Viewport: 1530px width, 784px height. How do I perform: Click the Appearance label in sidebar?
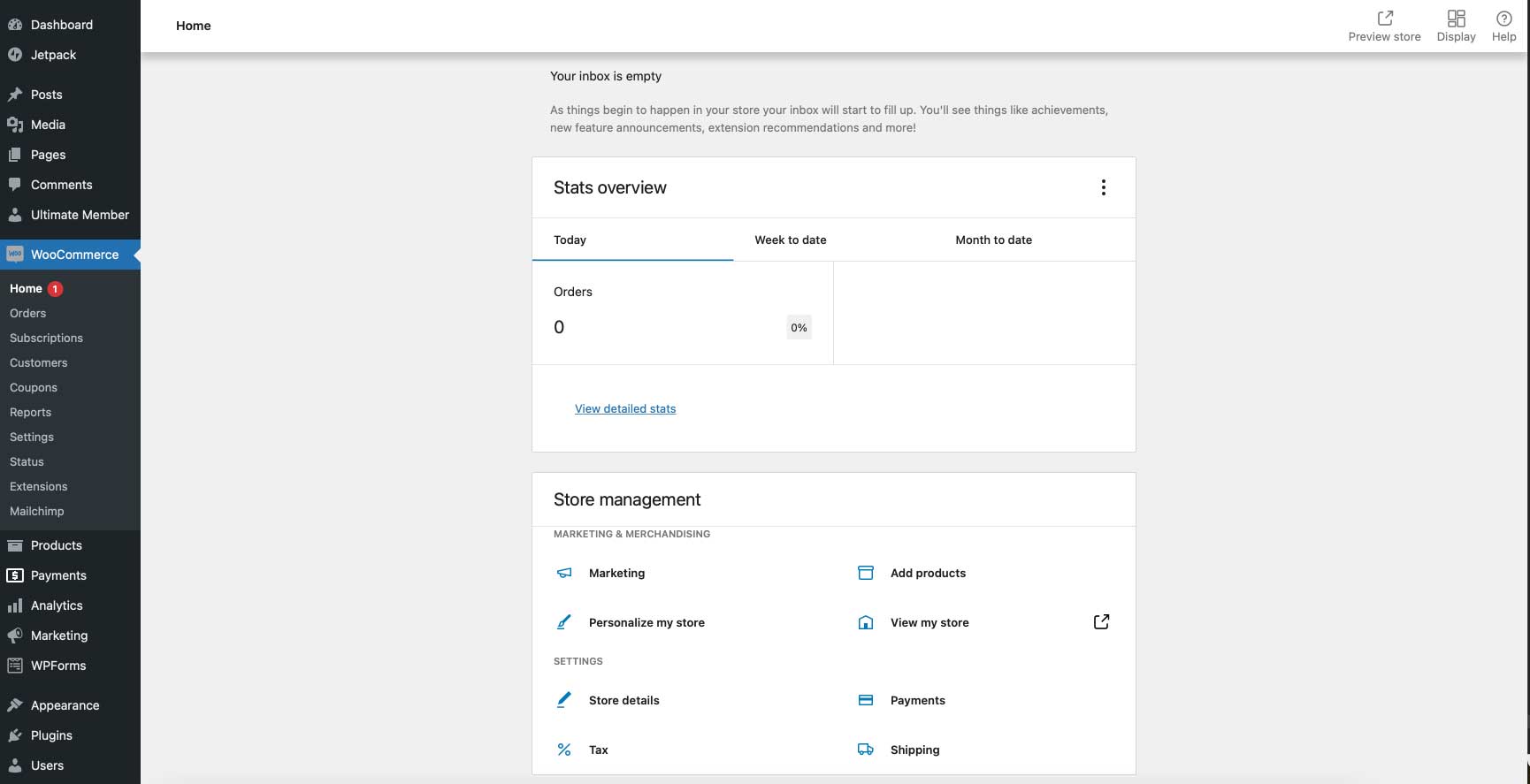[65, 705]
